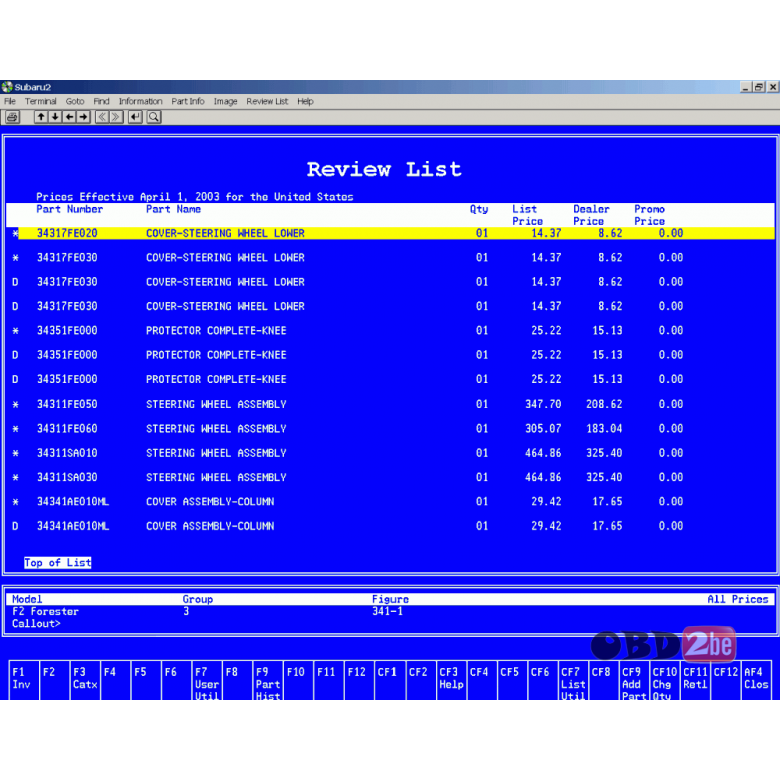Click the F11 function key button
The height and width of the screenshot is (780, 780).
pos(329,680)
